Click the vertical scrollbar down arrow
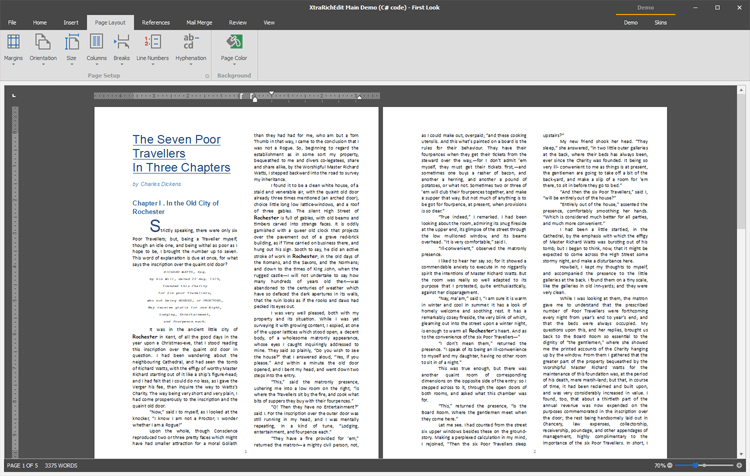The height and width of the screenshot is (476, 750). pos(741,454)
